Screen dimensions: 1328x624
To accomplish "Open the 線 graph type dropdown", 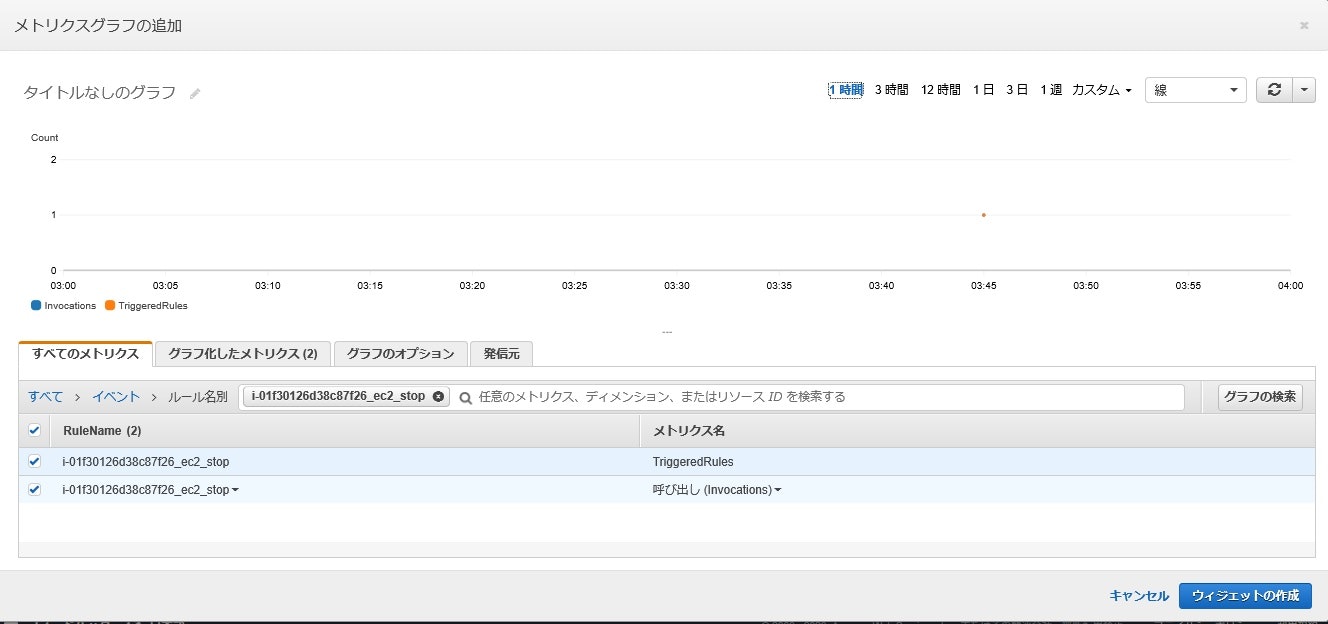I will click(1195, 90).
